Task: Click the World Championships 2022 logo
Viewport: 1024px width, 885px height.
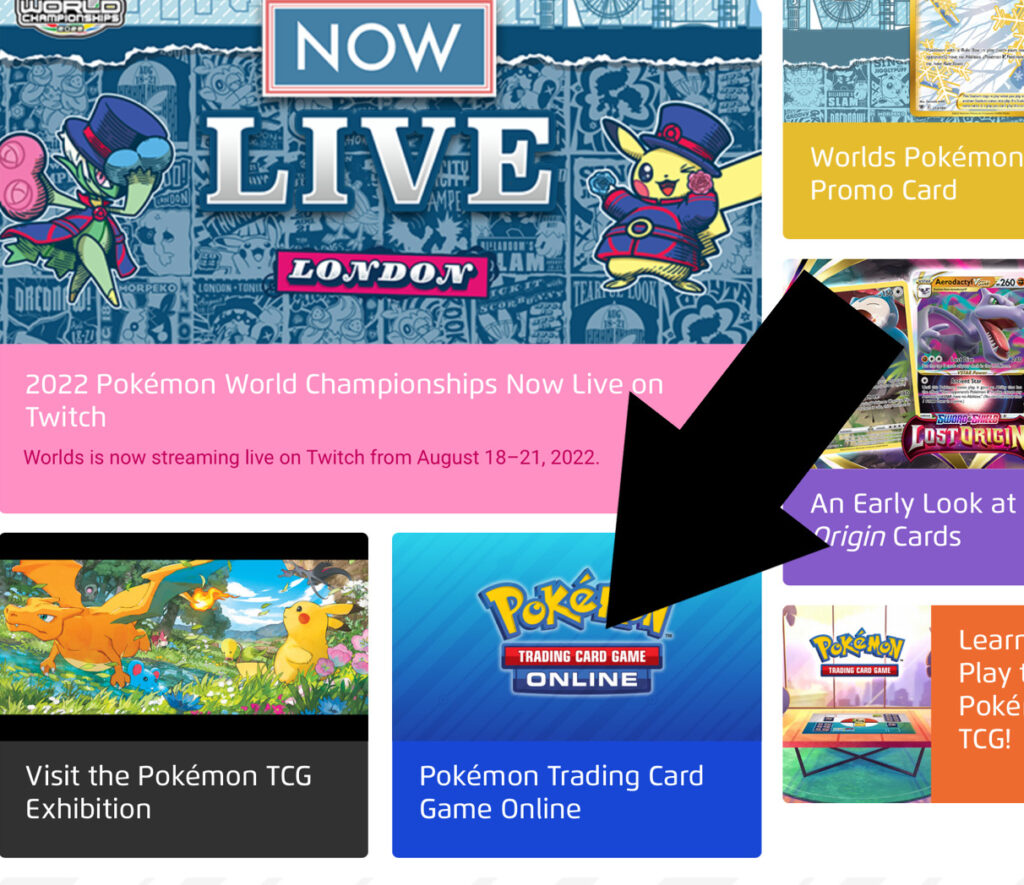Action: tap(69, 16)
